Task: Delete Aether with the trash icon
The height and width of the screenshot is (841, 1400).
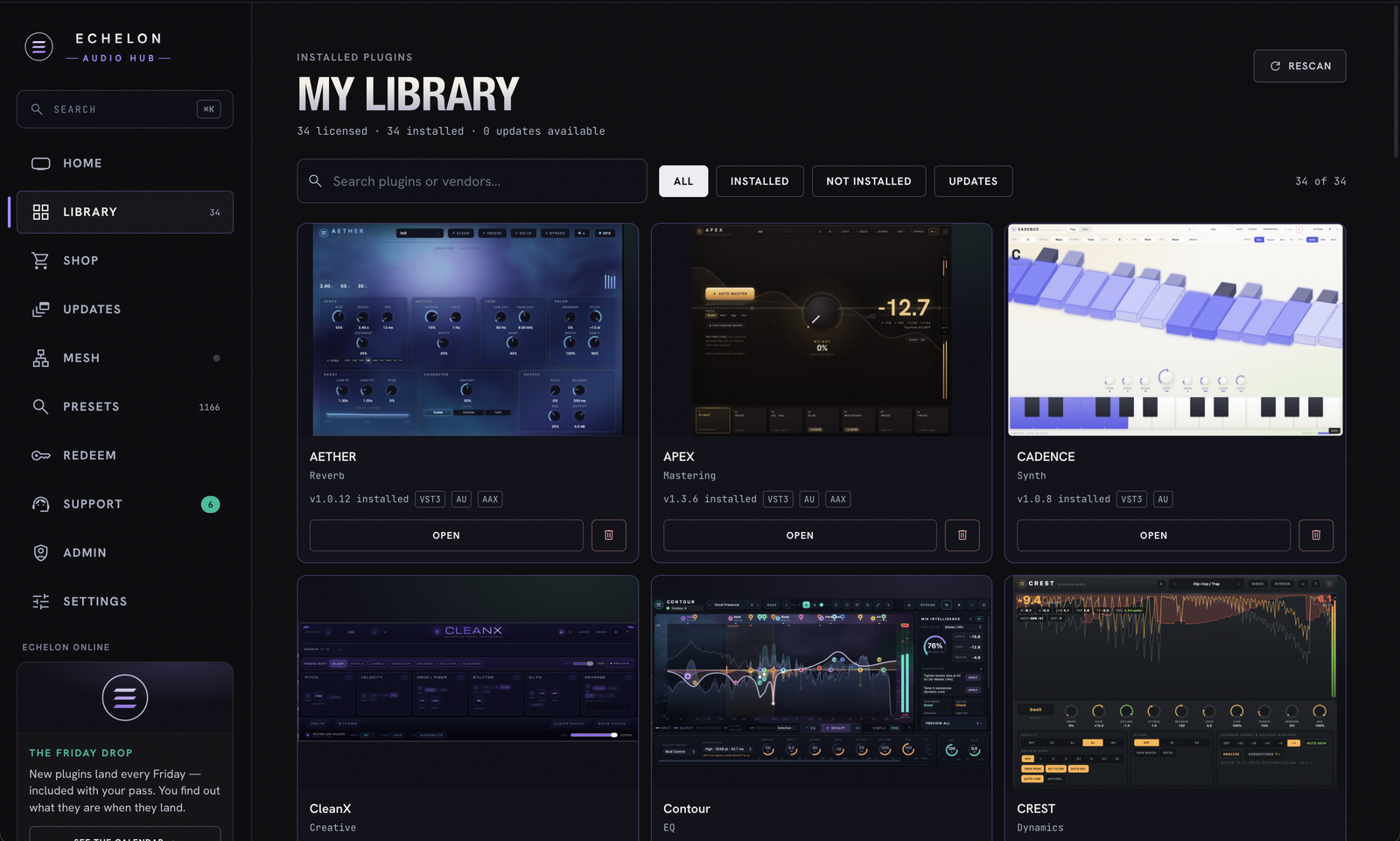Action: (x=609, y=536)
